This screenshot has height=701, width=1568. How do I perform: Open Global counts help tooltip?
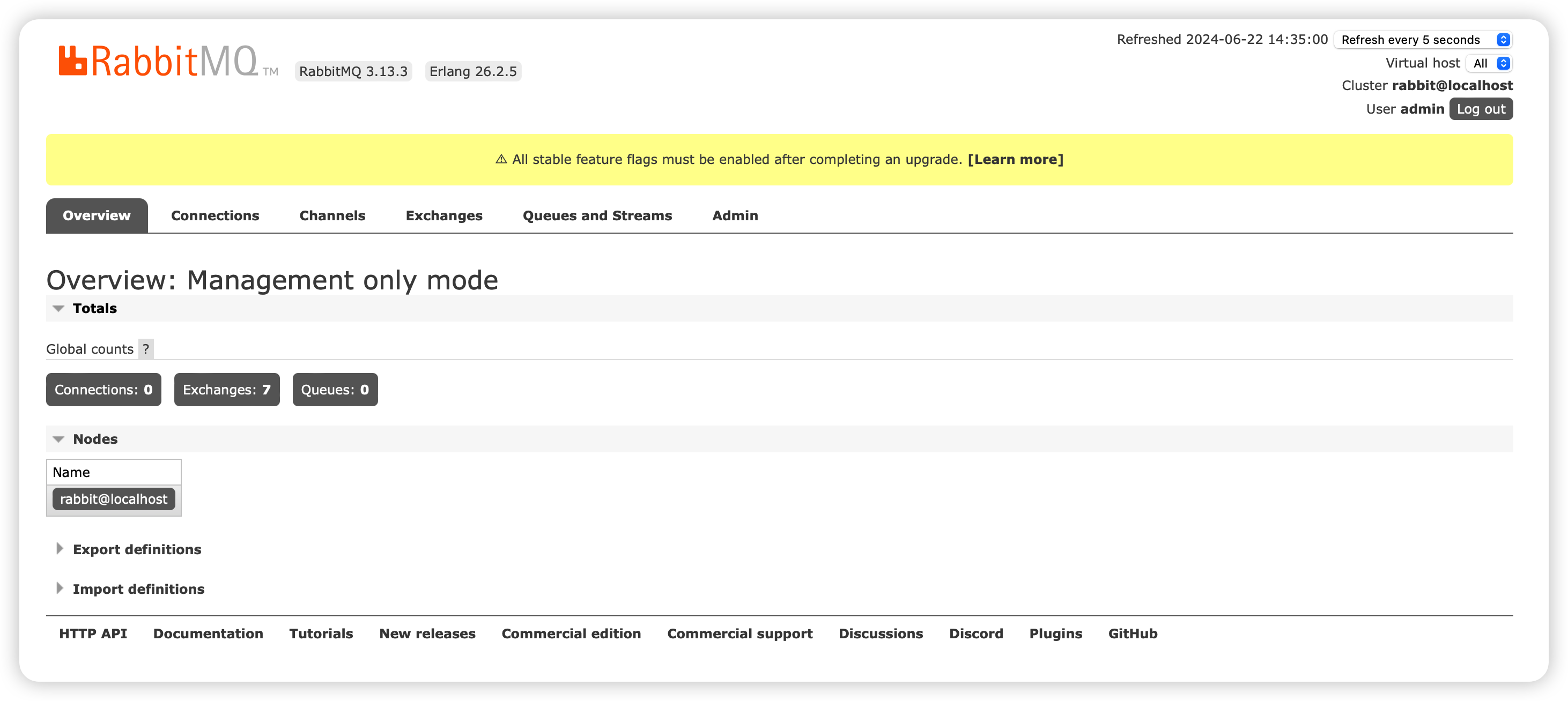[x=145, y=349]
